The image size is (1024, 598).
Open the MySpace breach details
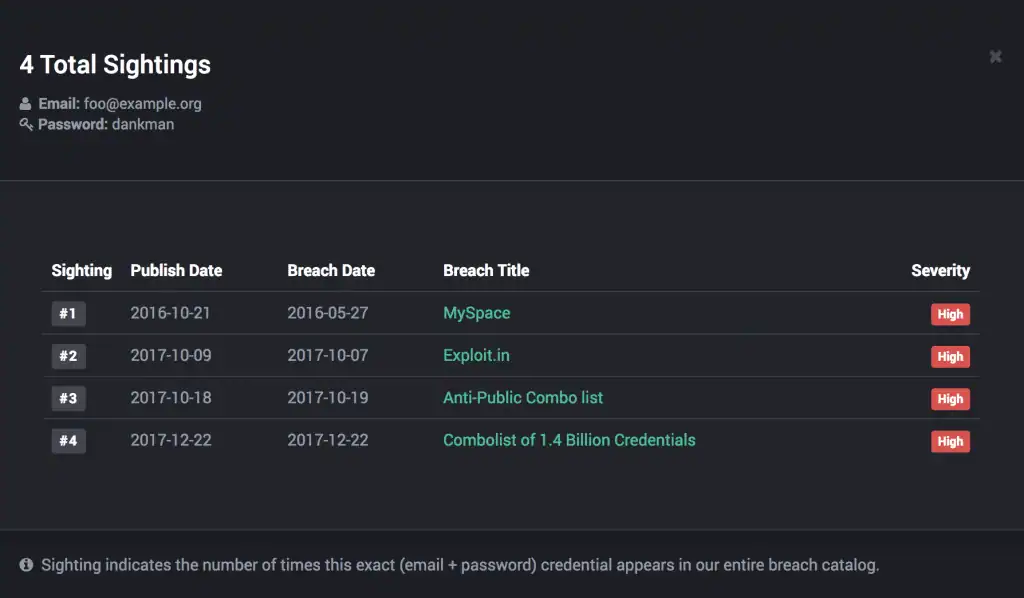pyautogui.click(x=477, y=313)
